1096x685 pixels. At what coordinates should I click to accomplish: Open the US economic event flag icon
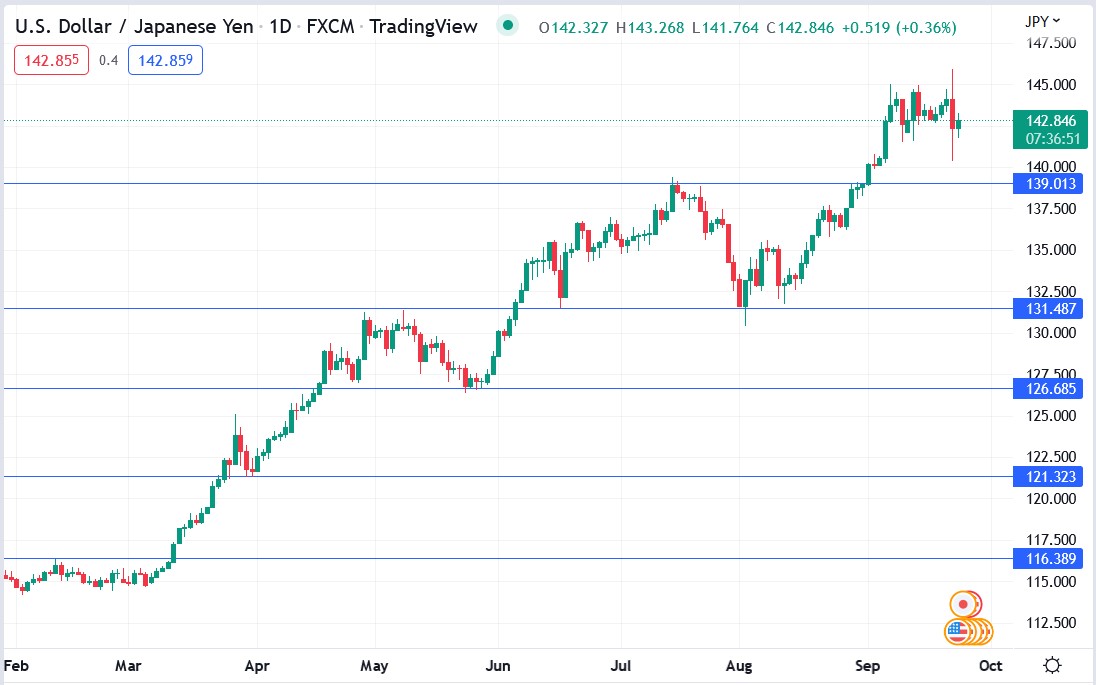pyautogui.click(x=958, y=632)
